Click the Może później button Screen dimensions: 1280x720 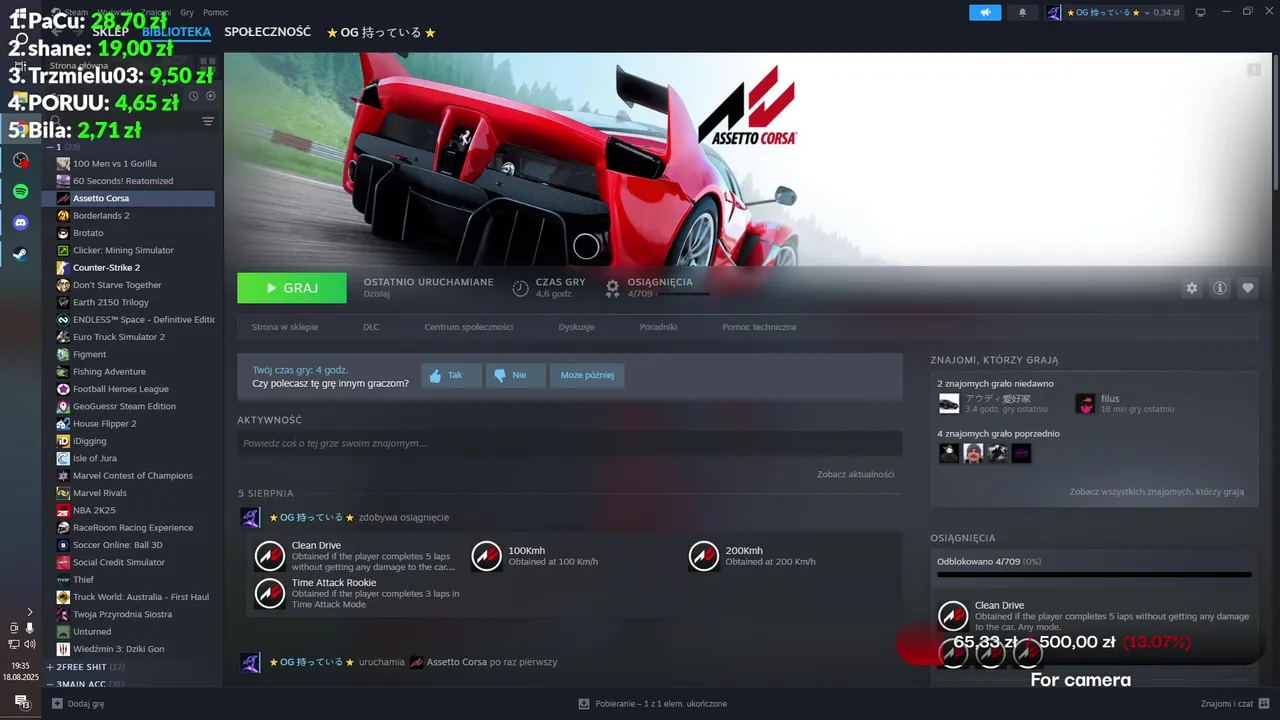coord(588,376)
